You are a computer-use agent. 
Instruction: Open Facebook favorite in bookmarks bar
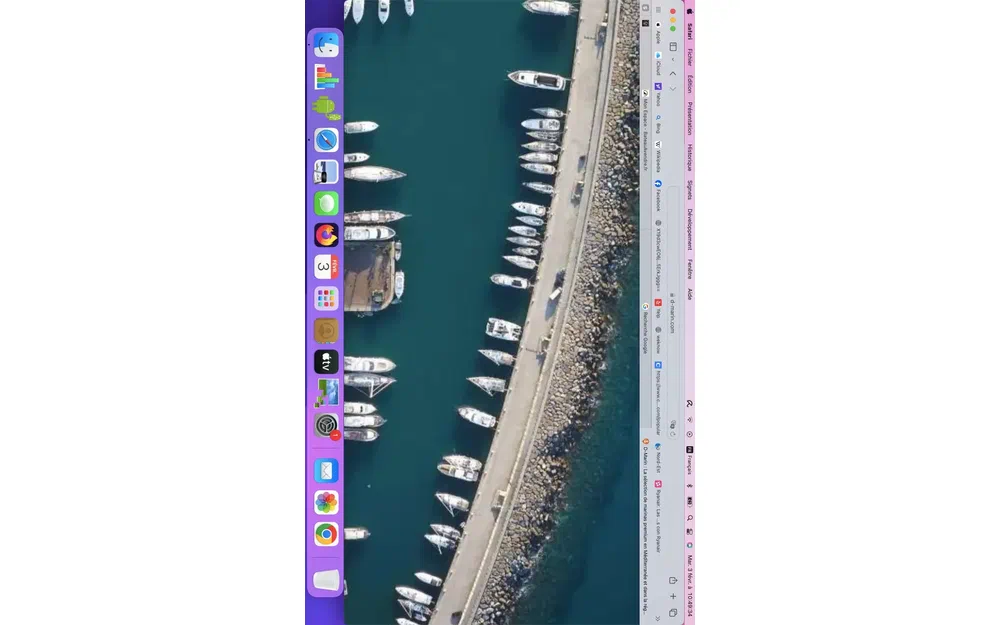(x=658, y=197)
